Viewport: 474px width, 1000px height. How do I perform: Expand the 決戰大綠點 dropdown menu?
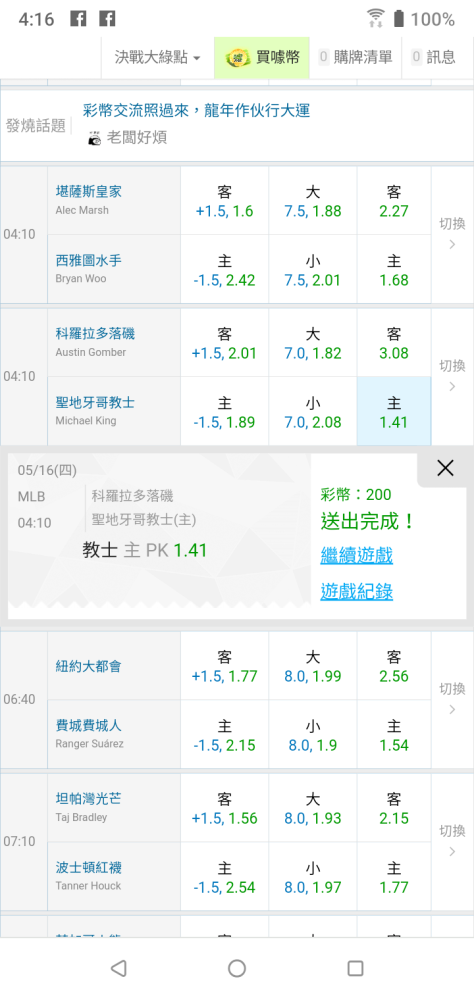click(x=158, y=57)
